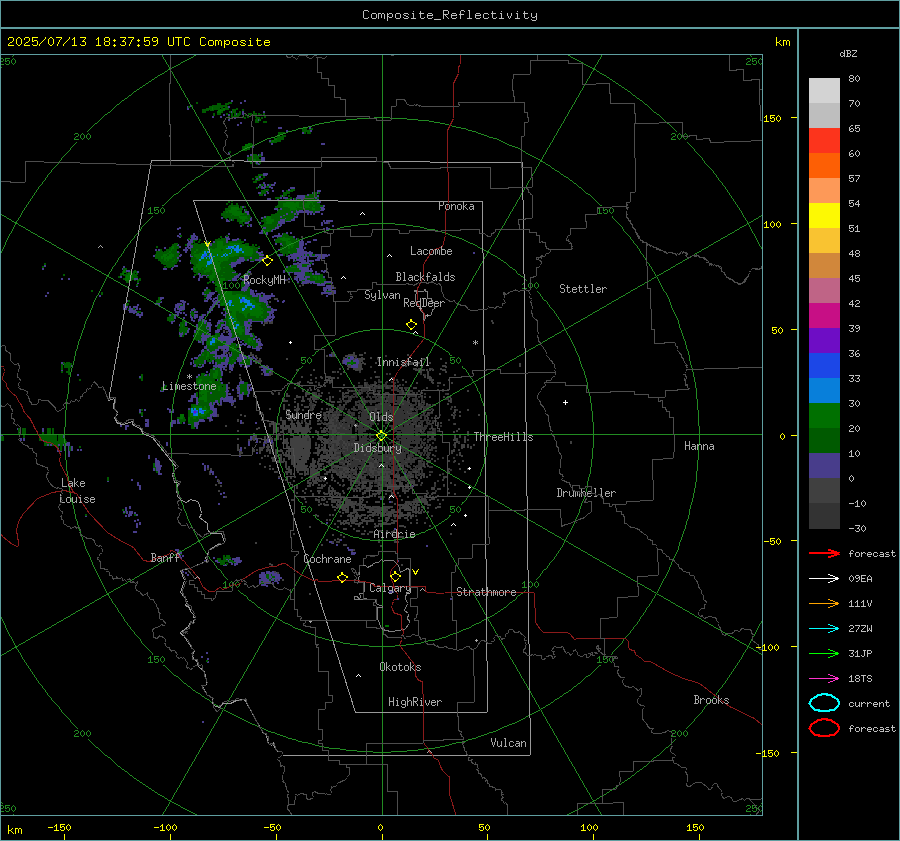Select the red 65 dBZ swatch
The width and height of the screenshot is (900, 841).
coord(824,140)
